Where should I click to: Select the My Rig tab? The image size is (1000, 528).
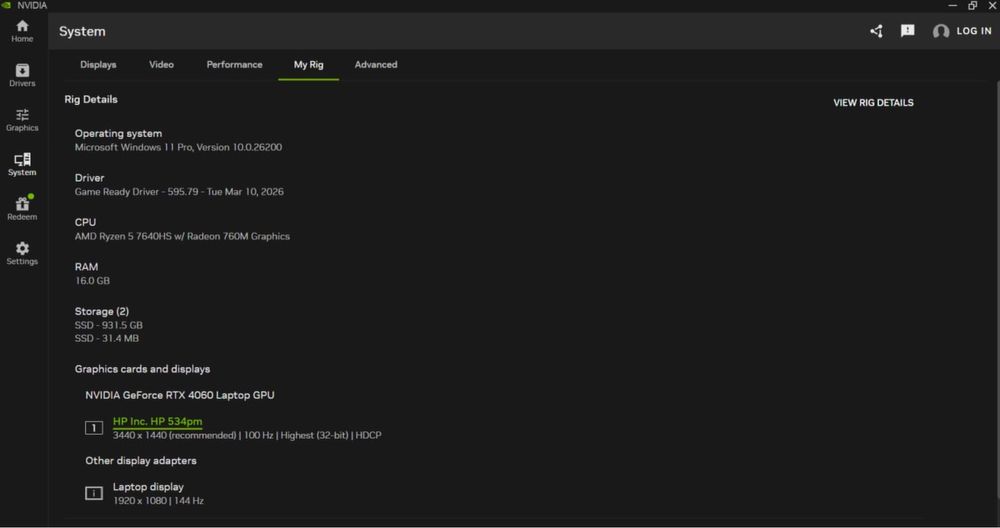point(309,64)
